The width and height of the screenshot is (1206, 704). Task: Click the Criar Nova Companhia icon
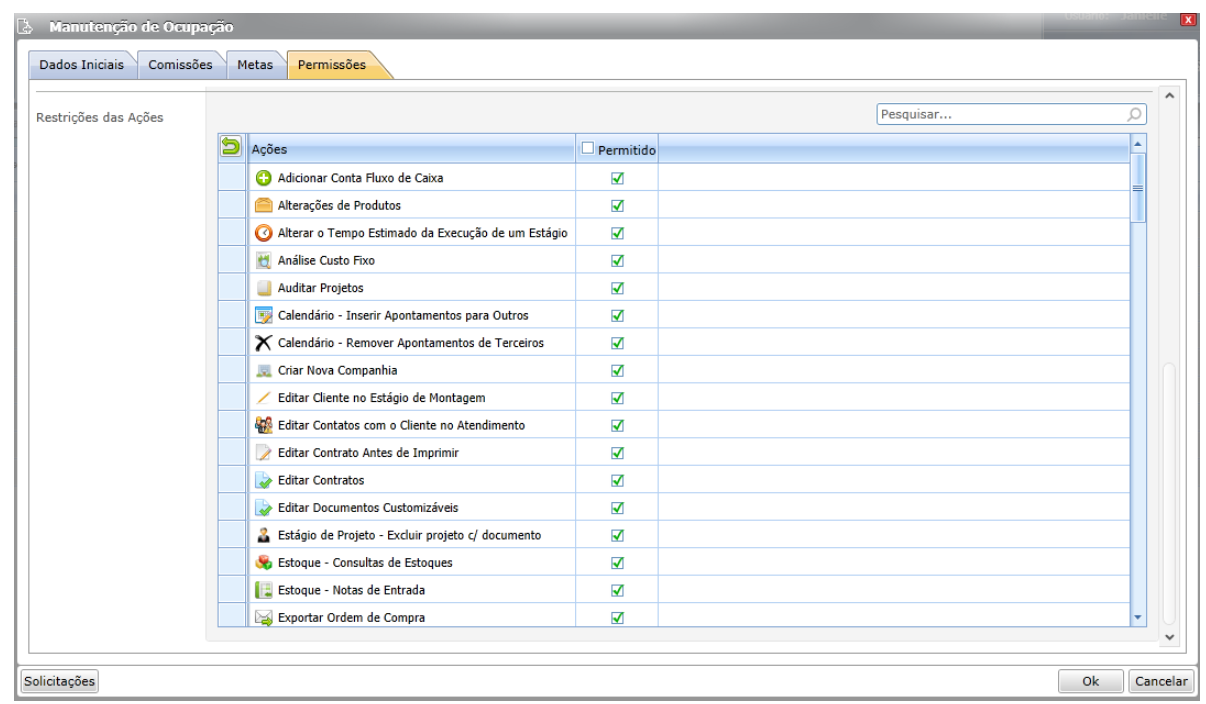[x=262, y=370]
